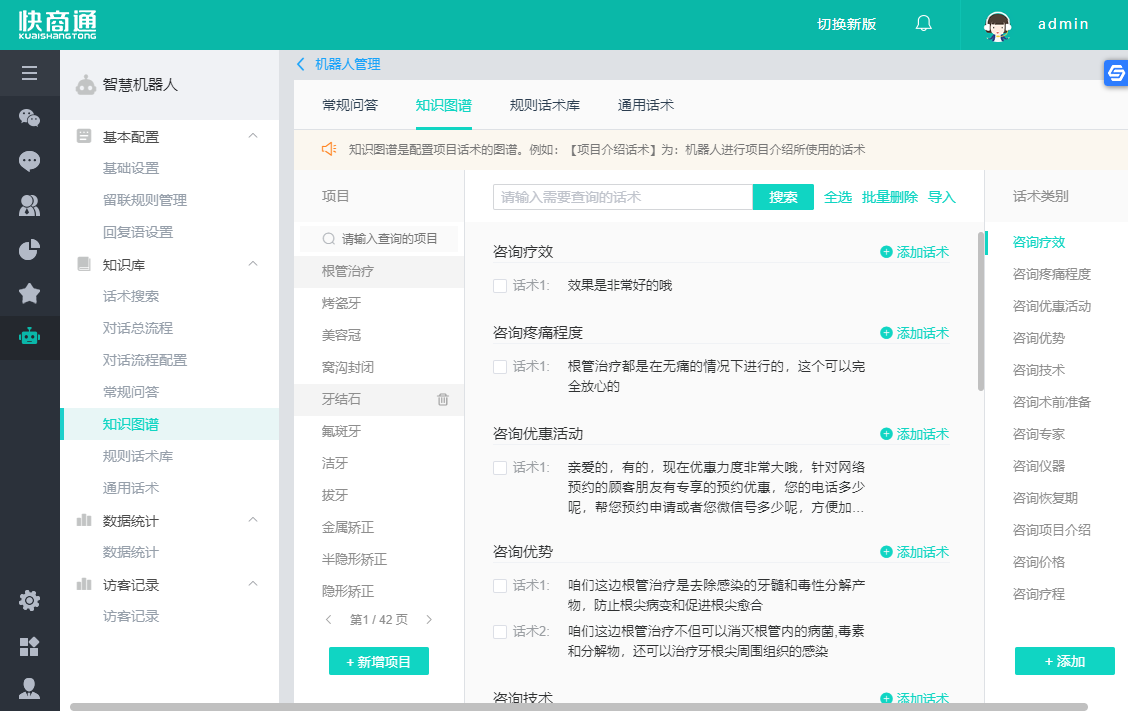This screenshot has height=711, width=1128.
Task: Open the WeChat icon in left sidebar
Action: (x=29, y=118)
